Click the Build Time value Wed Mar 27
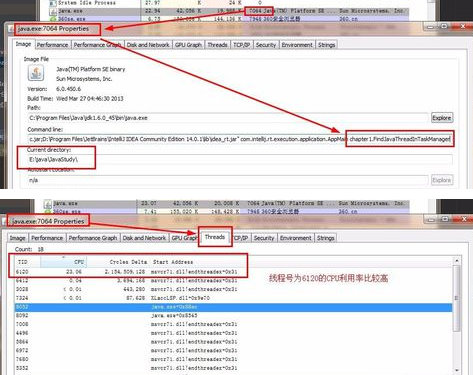The image size is (473, 375). tap(90, 99)
